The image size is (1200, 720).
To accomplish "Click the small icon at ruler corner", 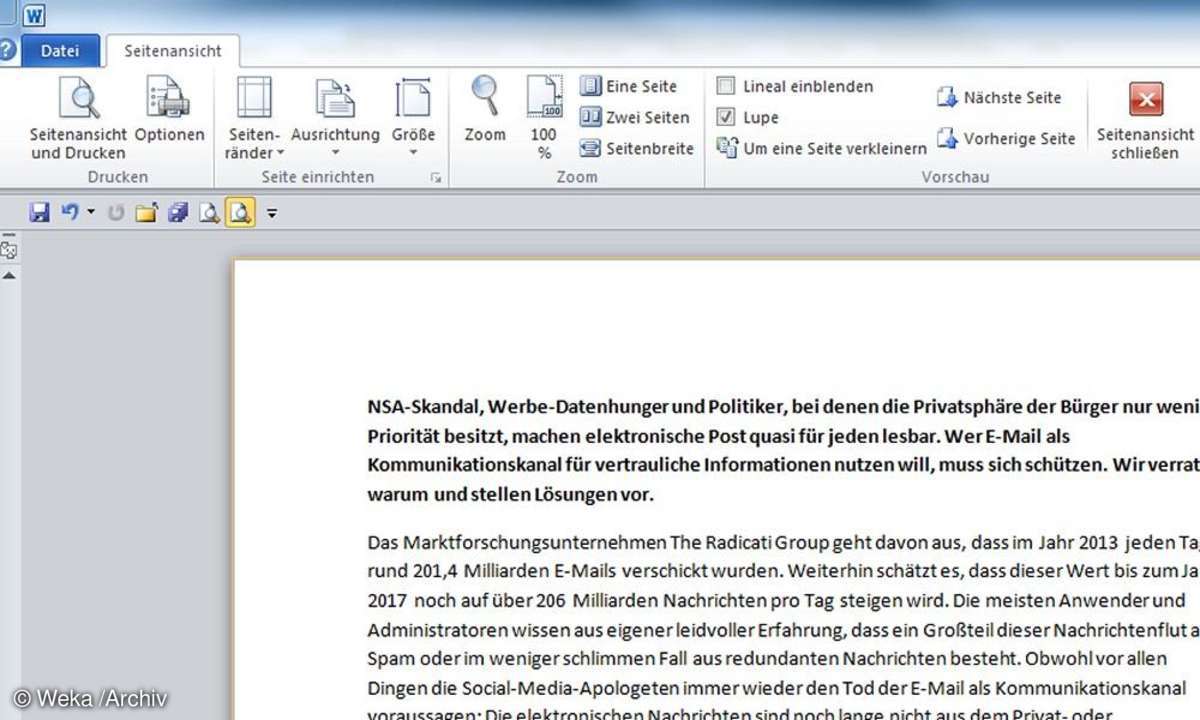I will (8, 250).
